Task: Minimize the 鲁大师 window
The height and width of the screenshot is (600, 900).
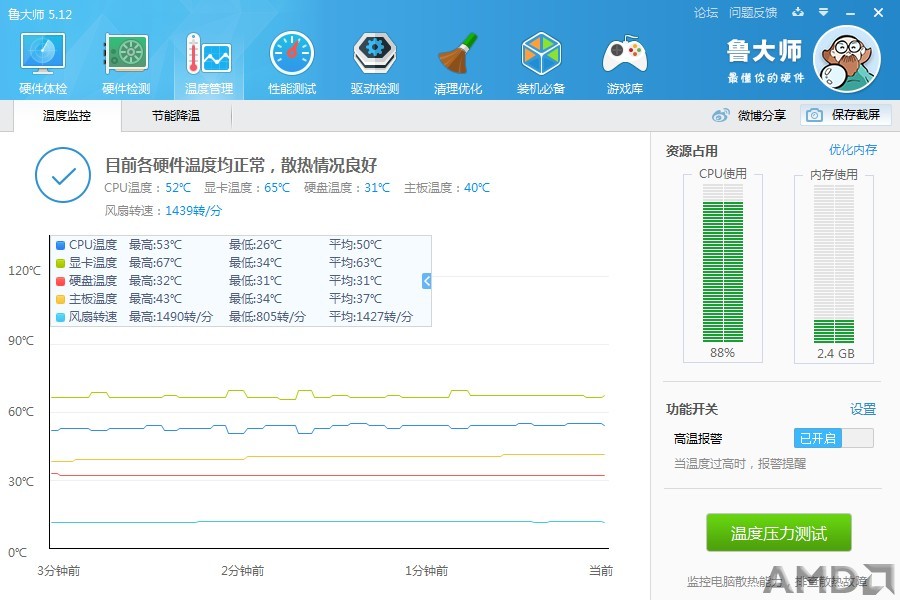Action: [x=851, y=13]
